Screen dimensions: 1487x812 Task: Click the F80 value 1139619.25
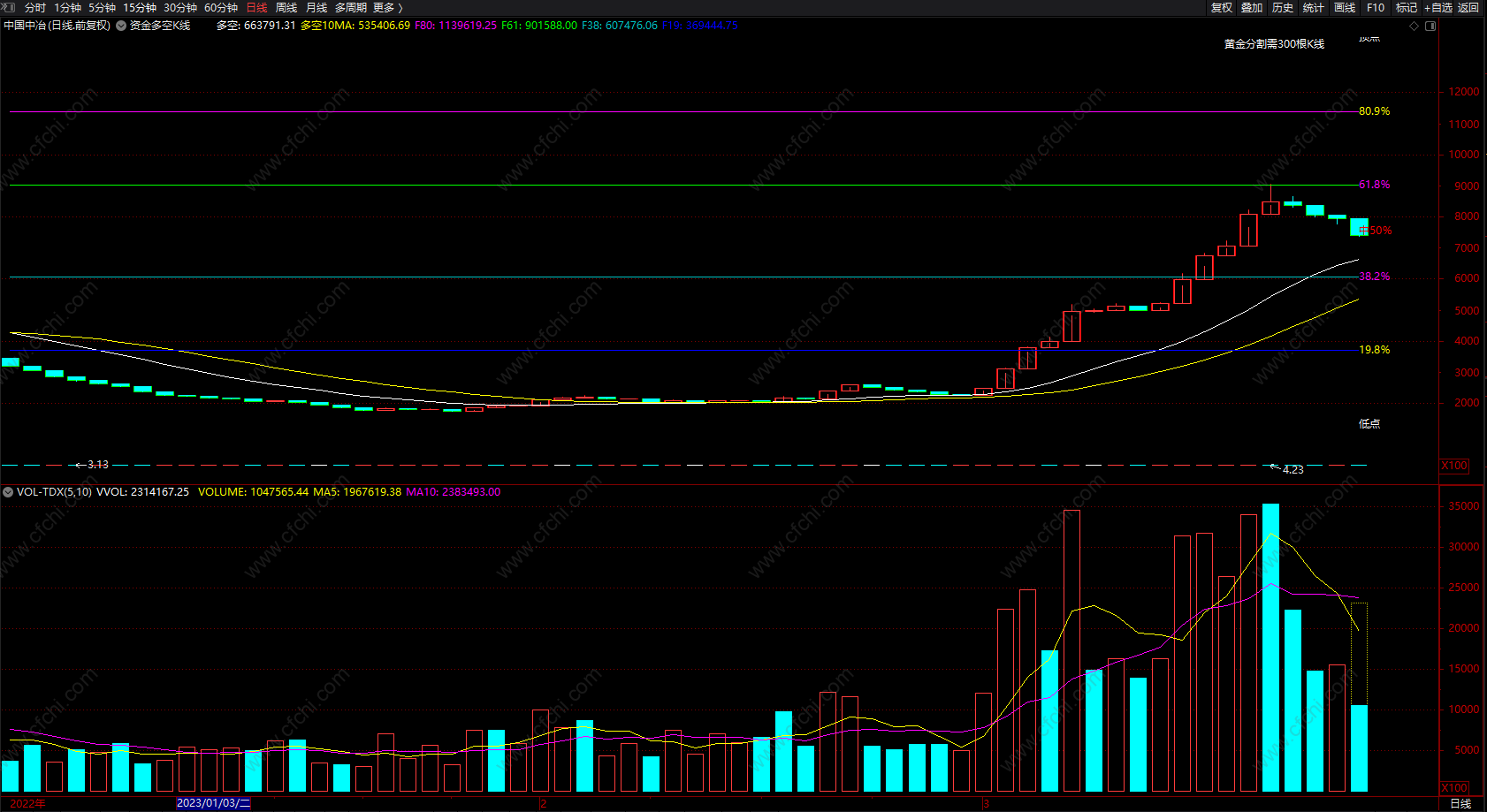[468, 26]
